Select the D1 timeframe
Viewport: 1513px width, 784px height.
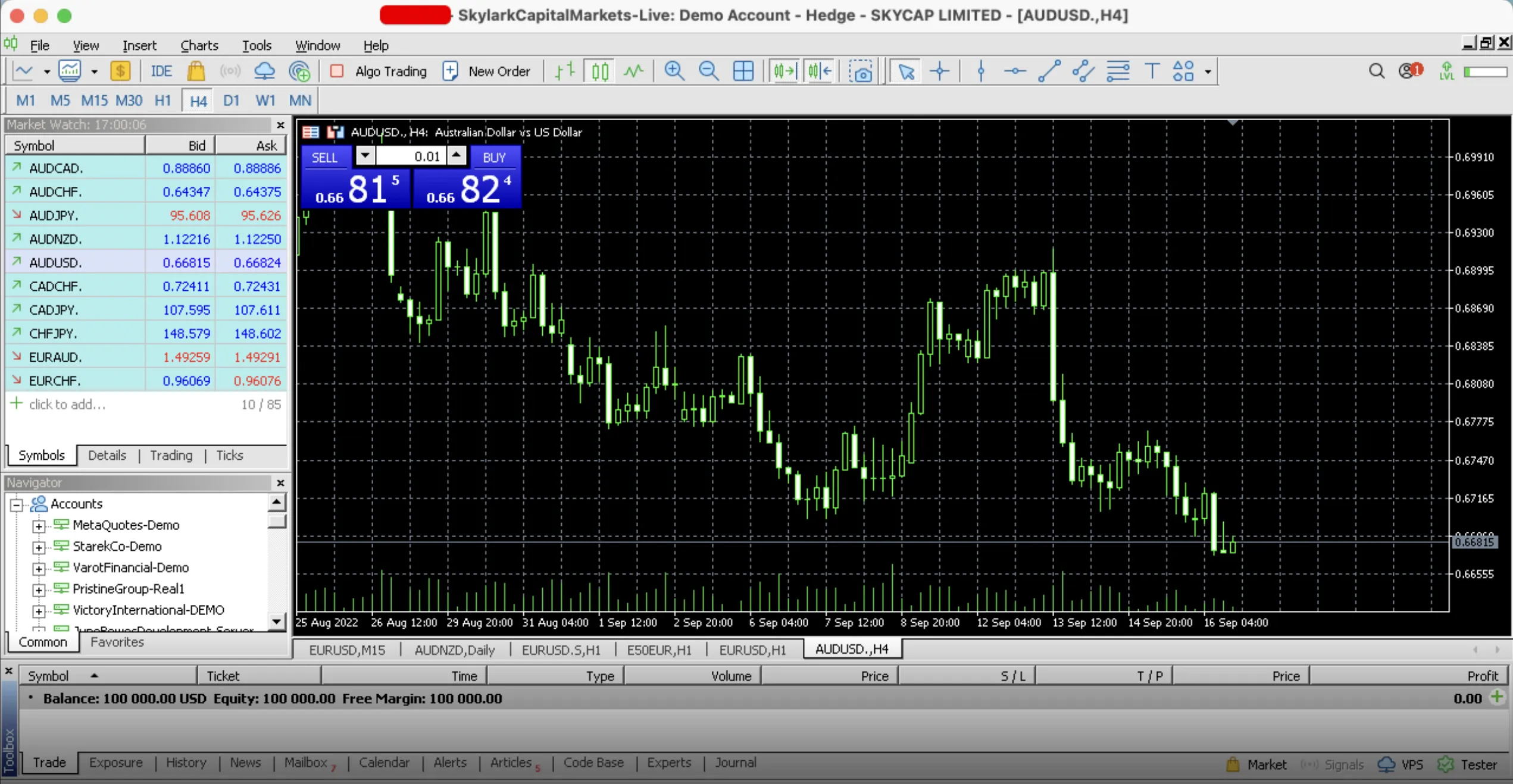(x=231, y=101)
